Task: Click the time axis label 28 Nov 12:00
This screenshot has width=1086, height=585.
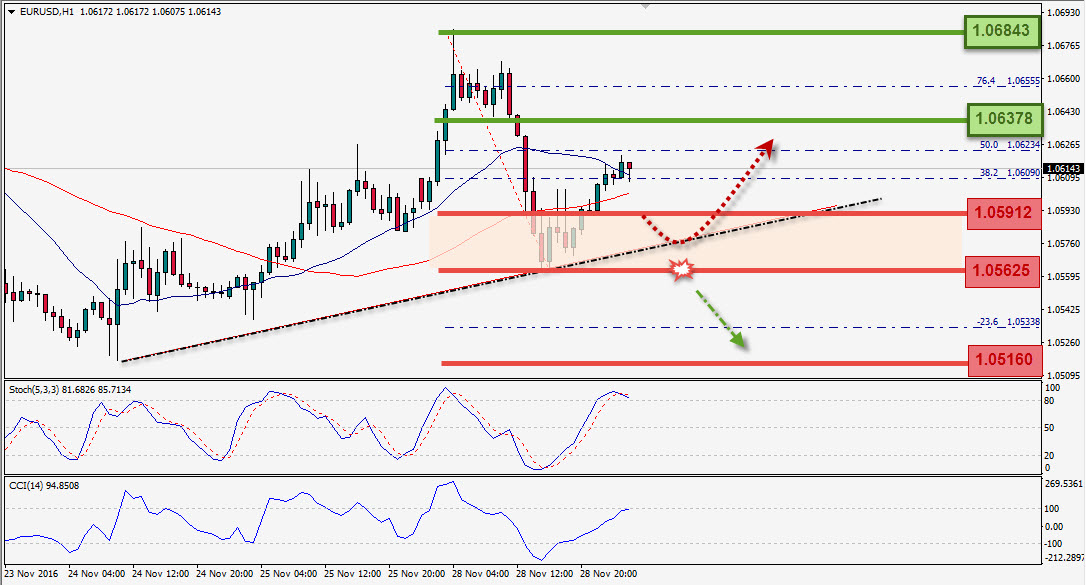Action: [544, 574]
